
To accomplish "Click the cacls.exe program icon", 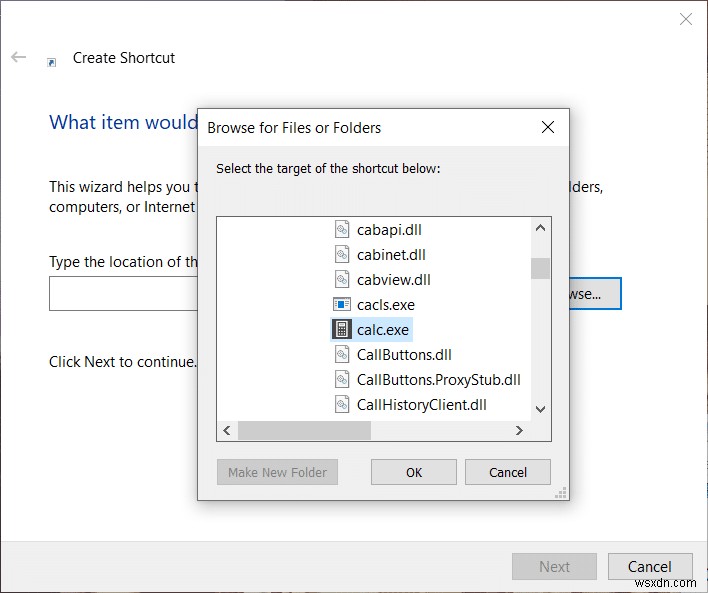I will pyautogui.click(x=342, y=305).
